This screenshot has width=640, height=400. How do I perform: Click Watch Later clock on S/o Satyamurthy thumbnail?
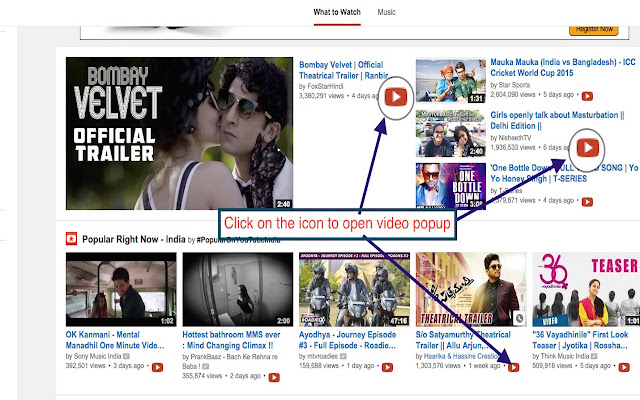(x=519, y=318)
